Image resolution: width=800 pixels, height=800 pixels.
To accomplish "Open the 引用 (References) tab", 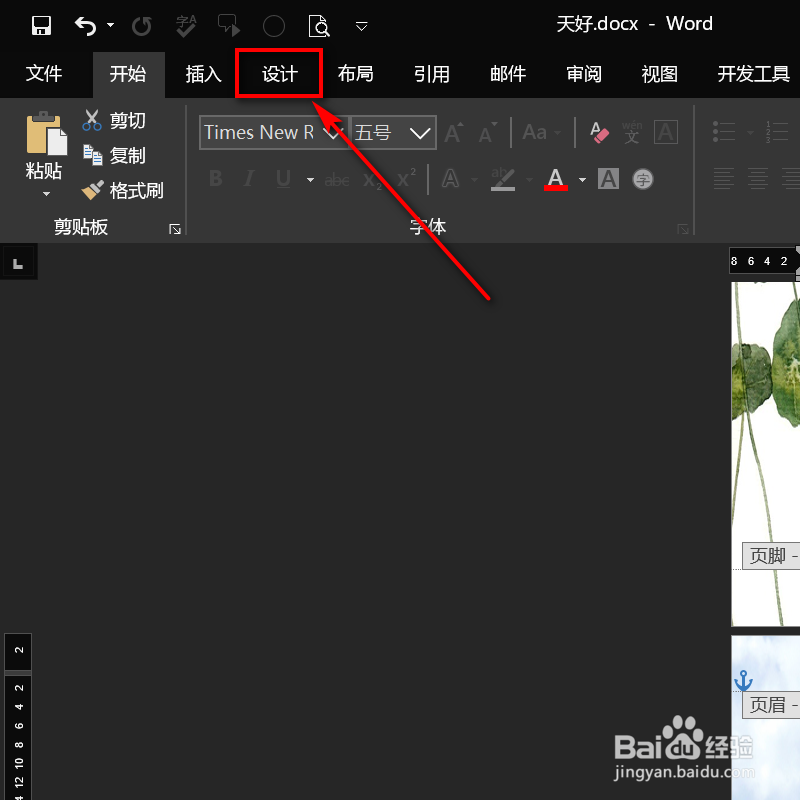I will pyautogui.click(x=432, y=73).
